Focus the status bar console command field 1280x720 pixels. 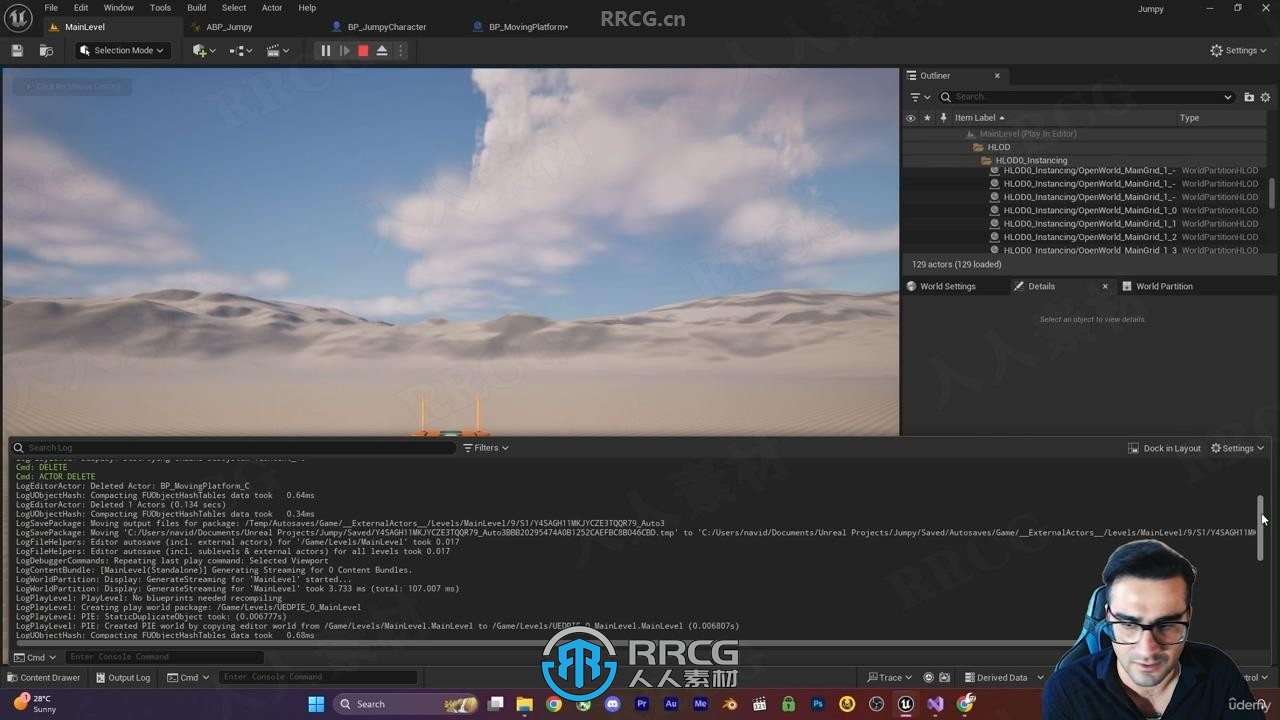(x=317, y=677)
